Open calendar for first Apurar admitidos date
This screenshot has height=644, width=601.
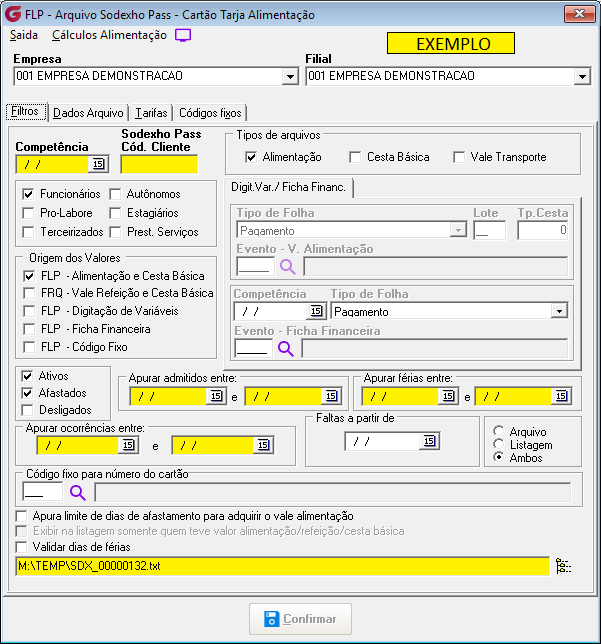216,396
